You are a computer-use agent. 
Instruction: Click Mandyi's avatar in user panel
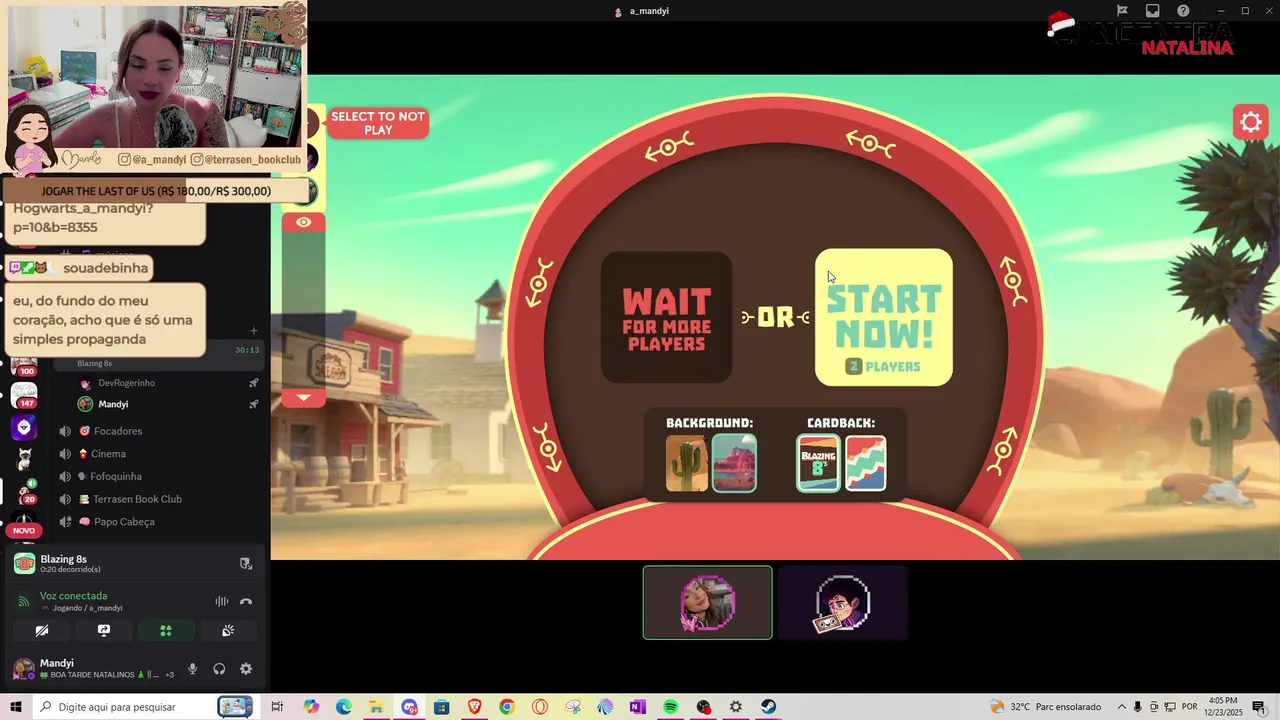click(x=22, y=668)
